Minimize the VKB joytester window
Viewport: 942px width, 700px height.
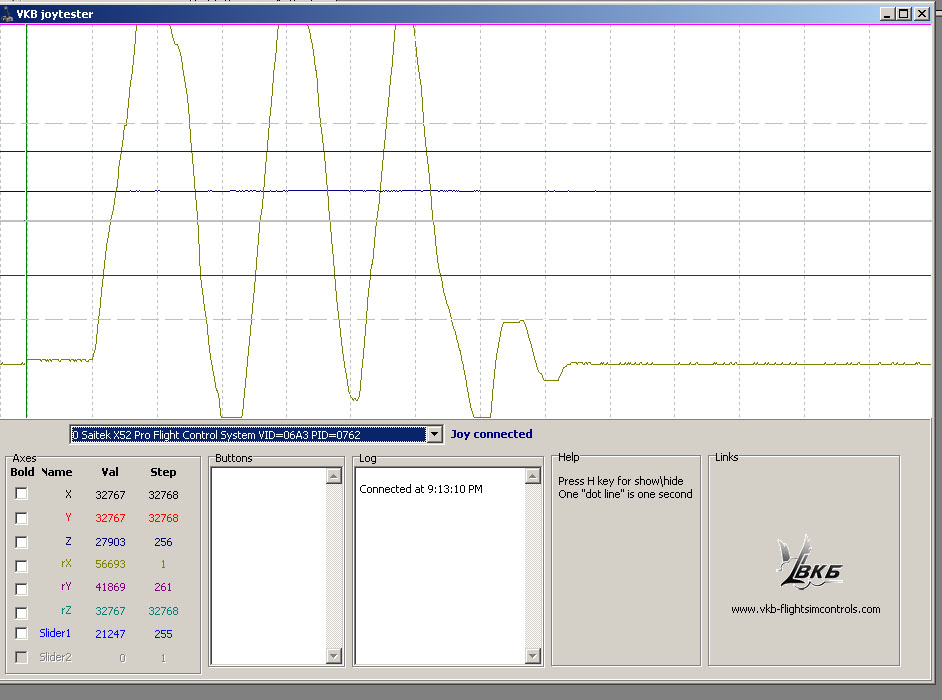coord(887,13)
